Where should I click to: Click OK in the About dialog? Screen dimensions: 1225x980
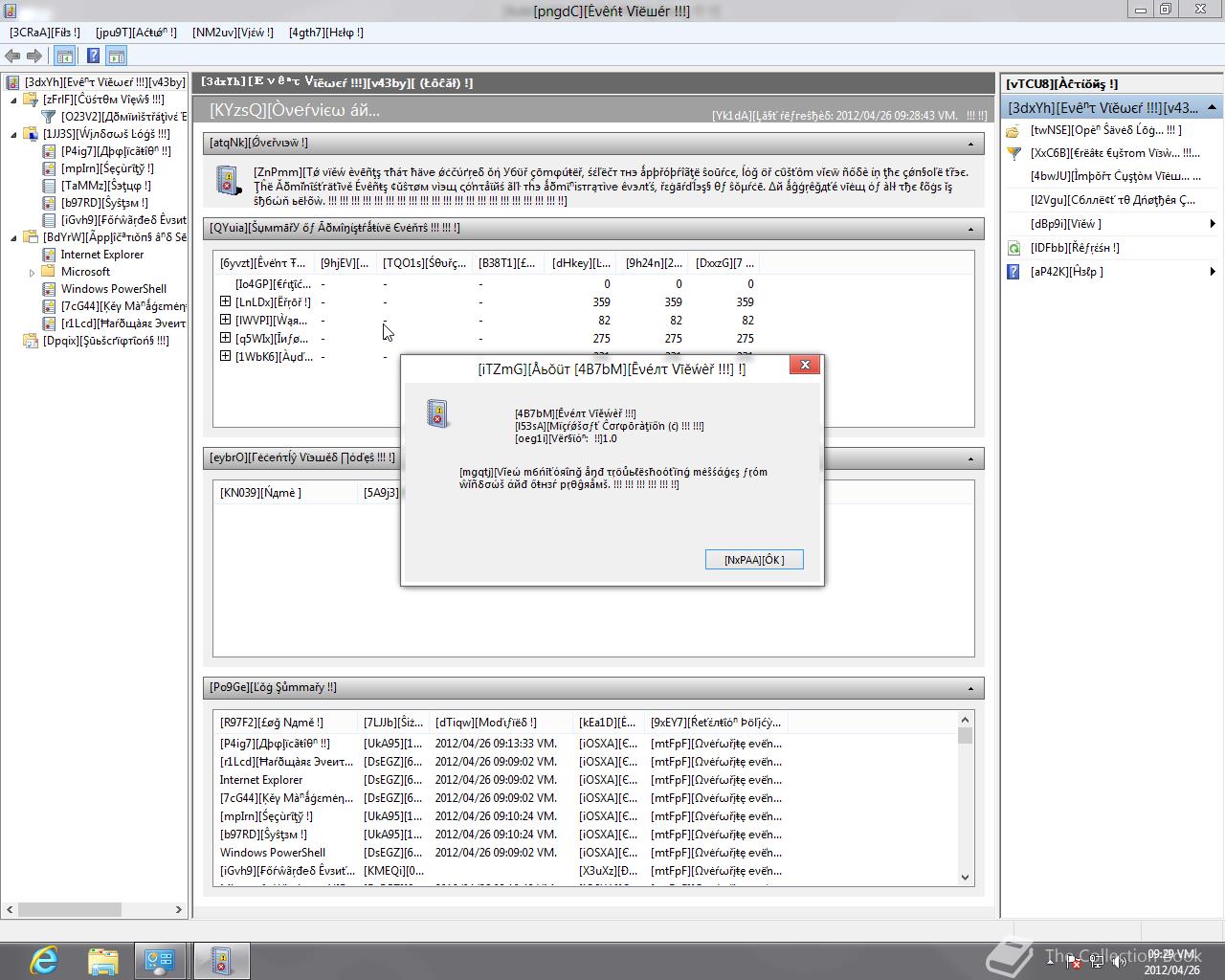coord(754,560)
